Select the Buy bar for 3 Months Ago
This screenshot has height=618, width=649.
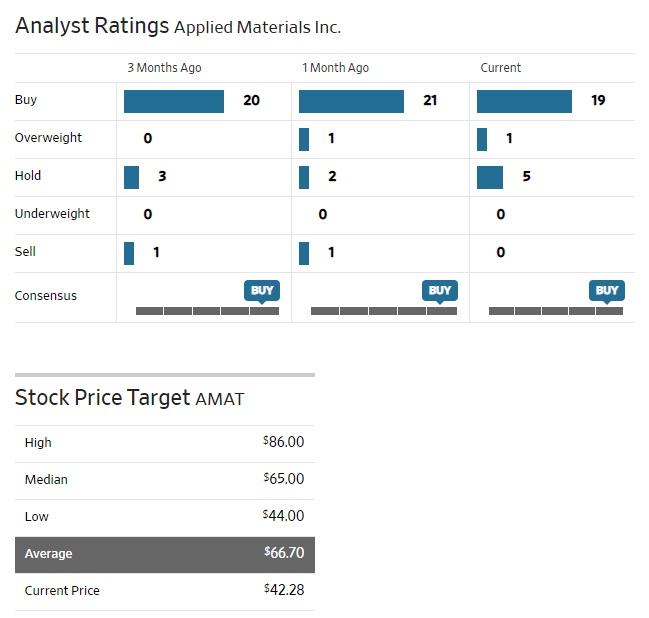click(x=174, y=101)
